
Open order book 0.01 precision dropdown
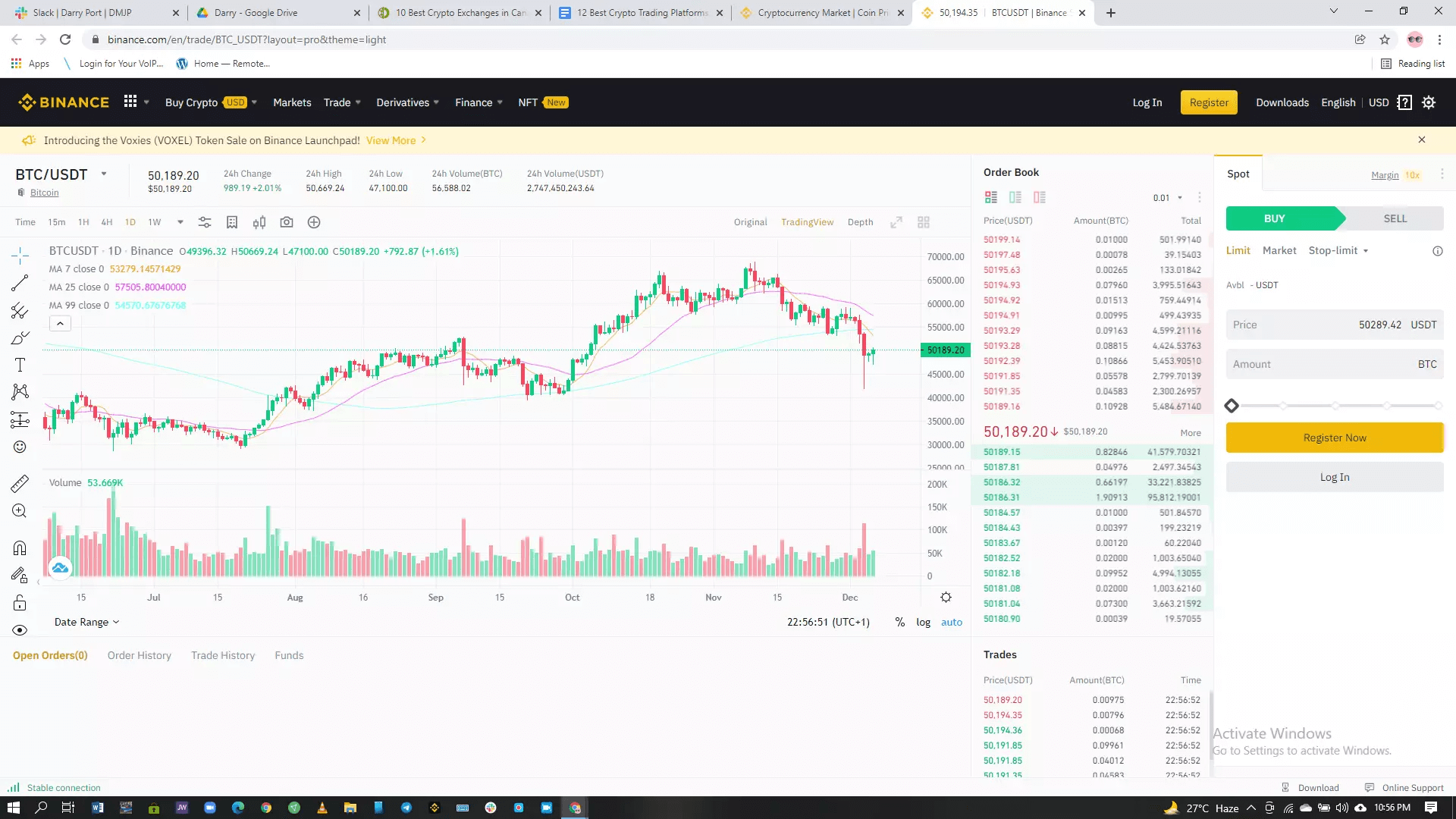click(x=1168, y=198)
